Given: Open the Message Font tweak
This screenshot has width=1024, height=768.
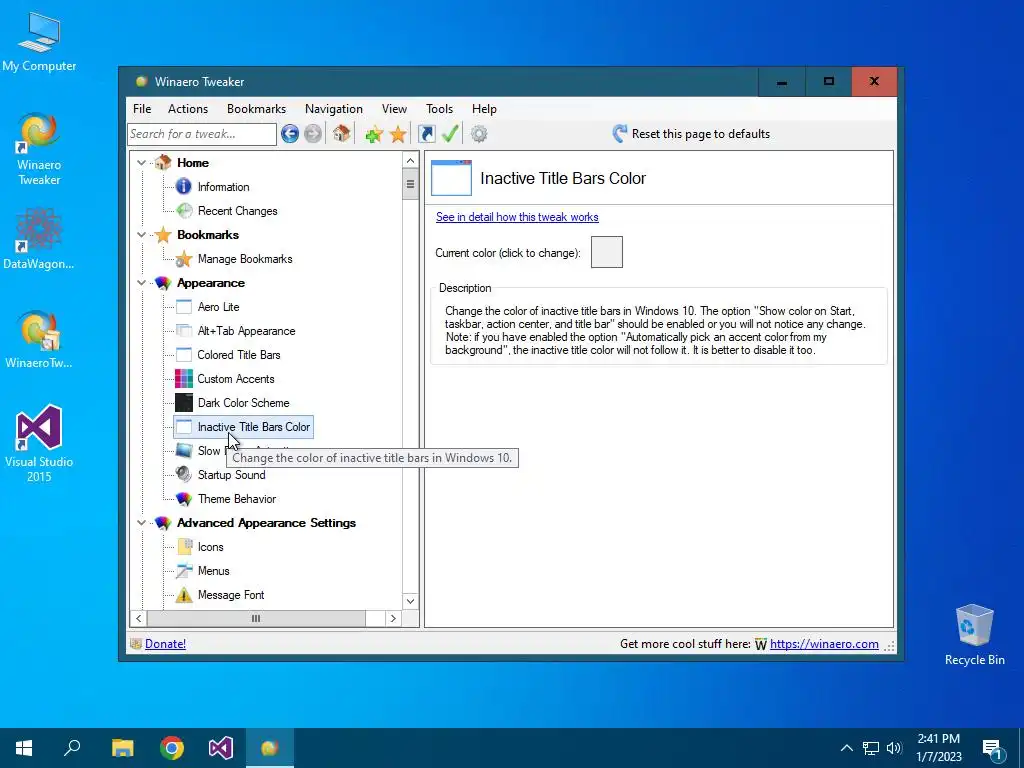Looking at the screenshot, I should (x=231, y=595).
